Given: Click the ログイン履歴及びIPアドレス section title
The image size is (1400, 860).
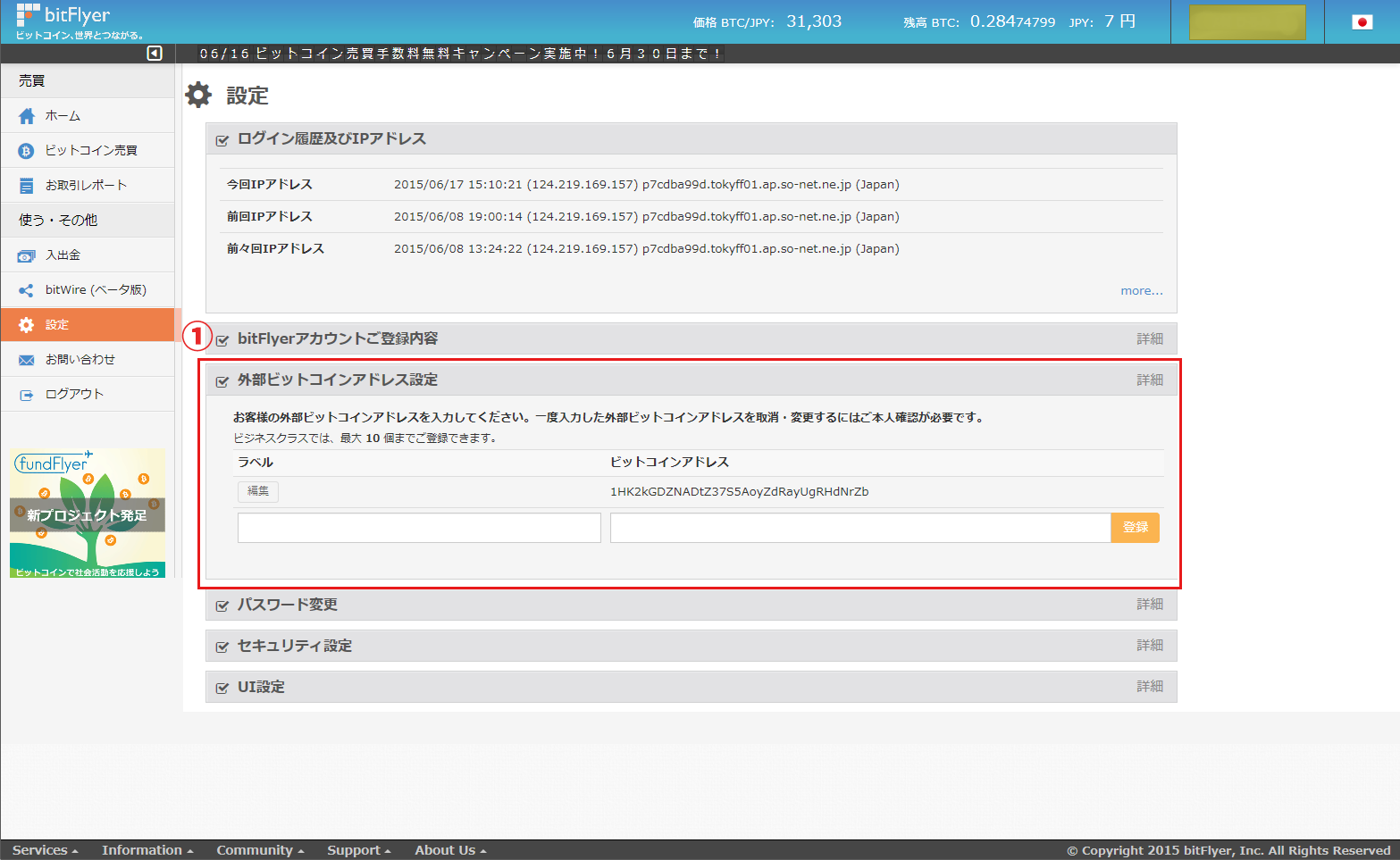Looking at the screenshot, I should coord(331,139).
